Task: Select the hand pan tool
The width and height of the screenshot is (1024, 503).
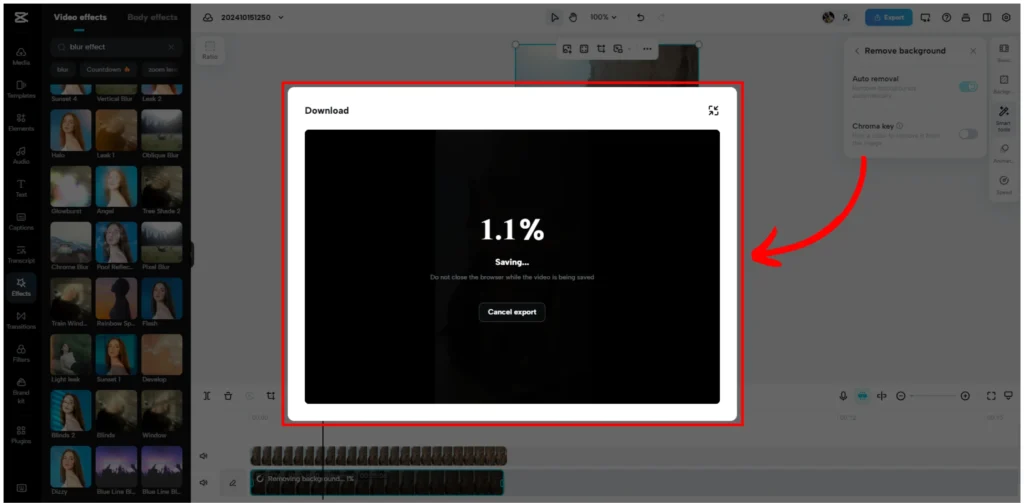Action: coord(573,18)
